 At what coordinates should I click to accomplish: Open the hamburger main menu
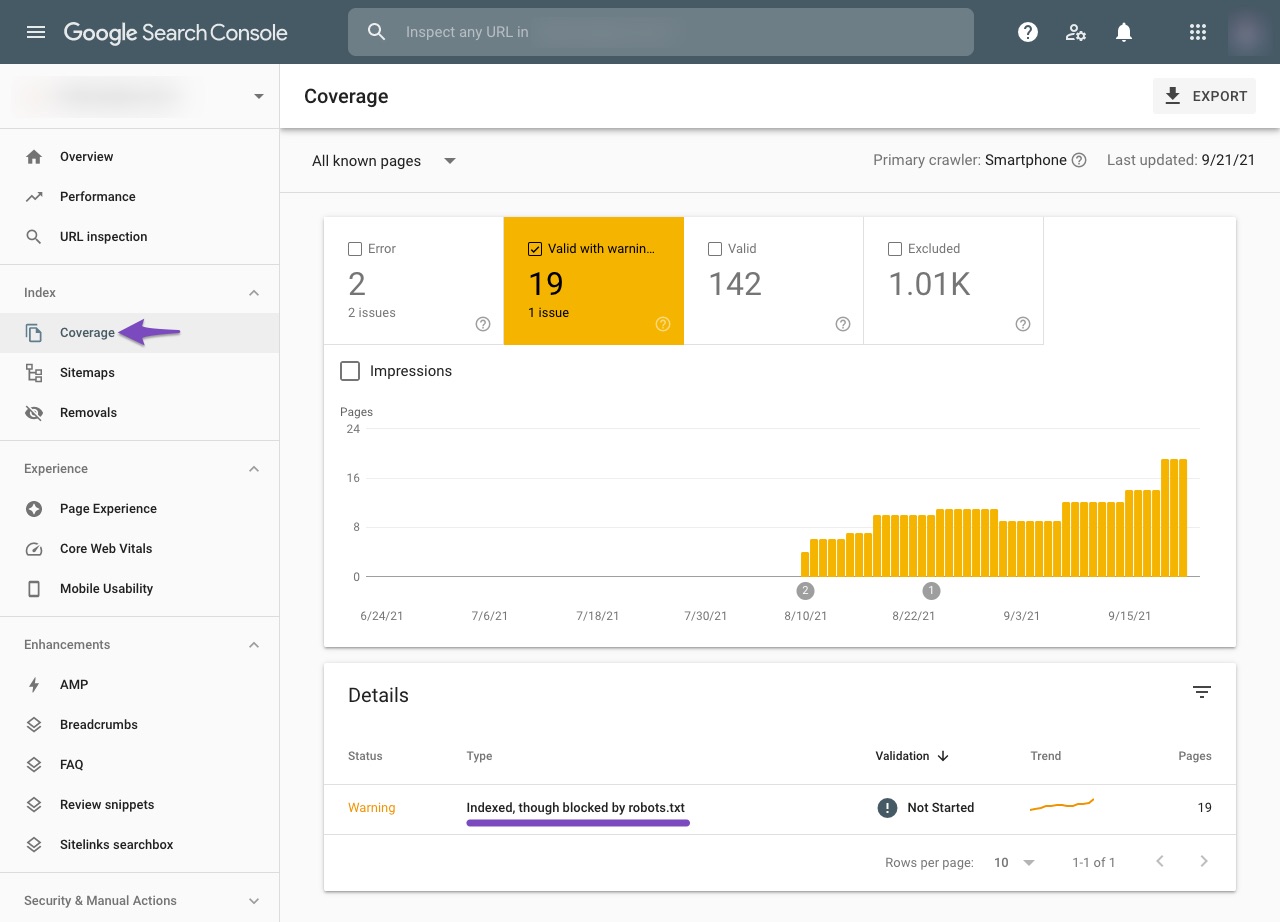pos(36,32)
